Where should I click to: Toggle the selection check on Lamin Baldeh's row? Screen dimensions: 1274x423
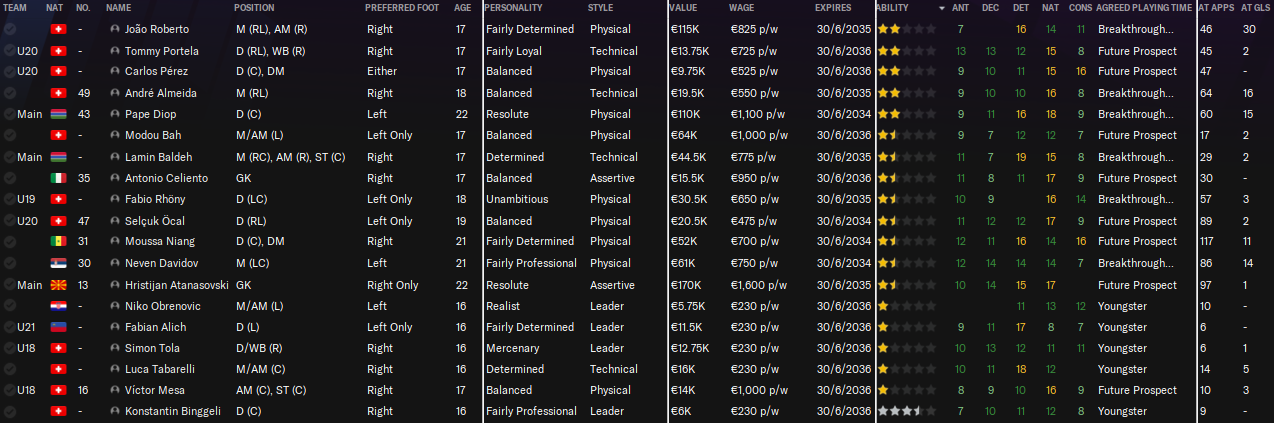point(9,157)
